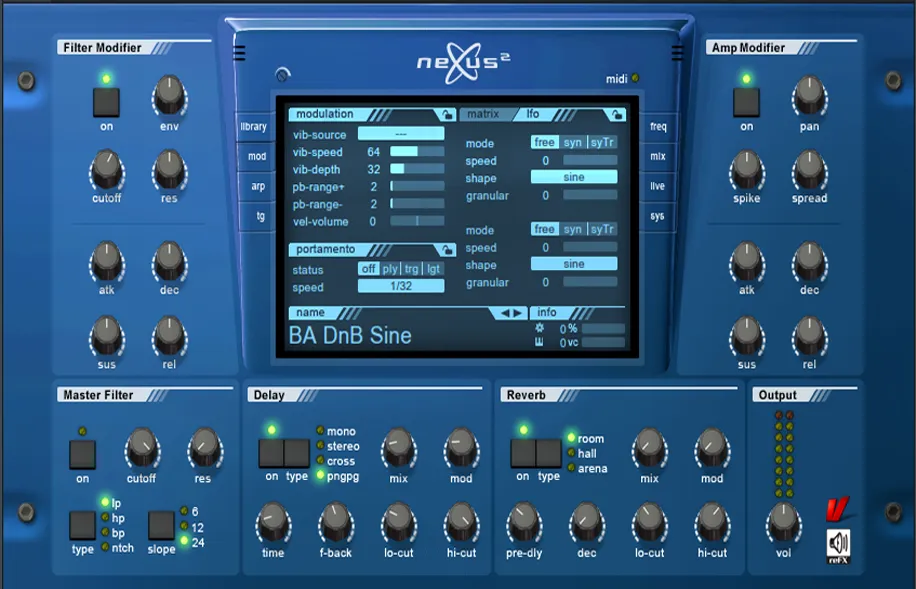This screenshot has width=916, height=589.
Task: Open portamento speed 1/32 dropdown
Action: pos(401,286)
